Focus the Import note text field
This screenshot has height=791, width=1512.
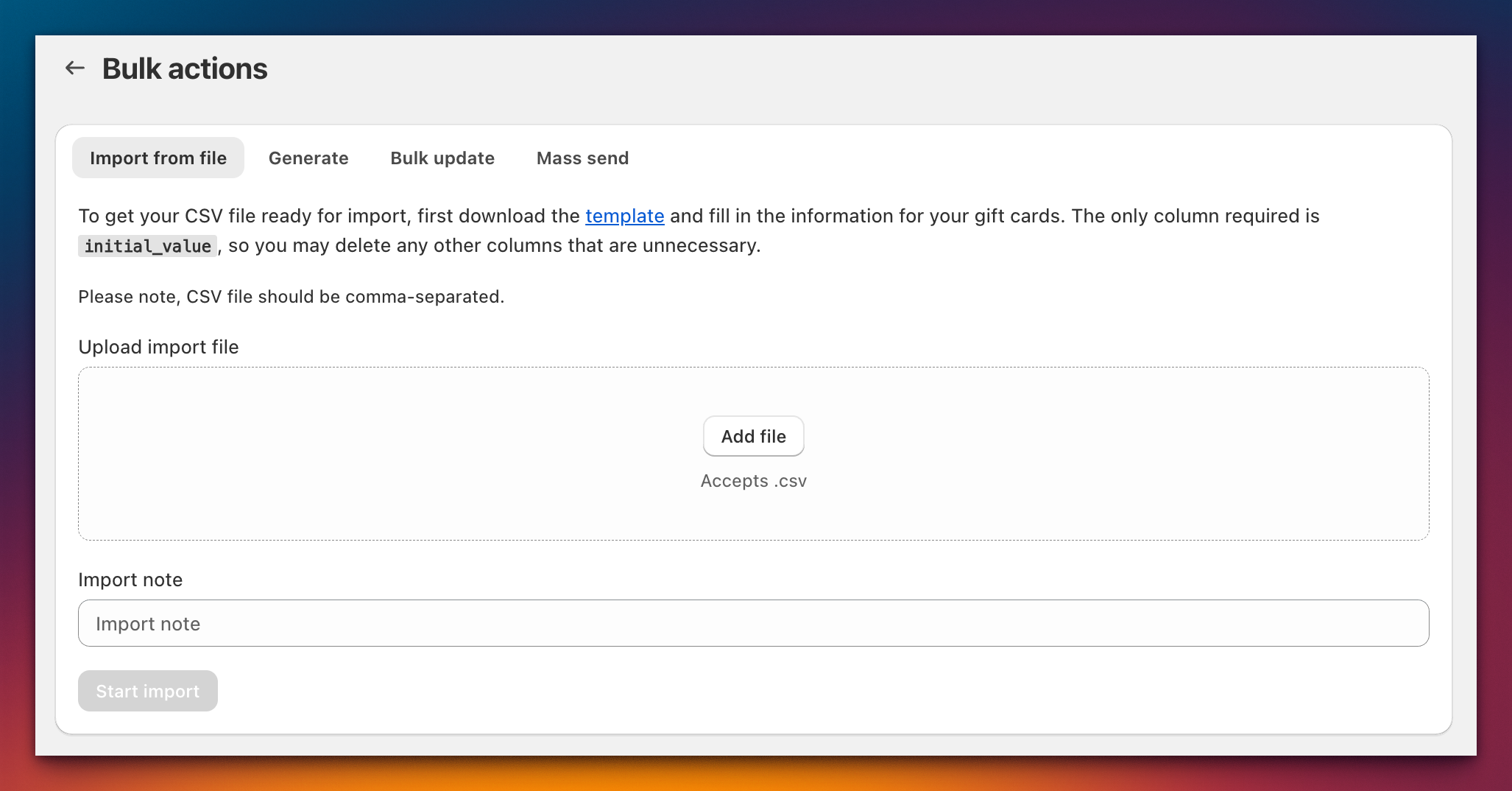[x=754, y=623]
